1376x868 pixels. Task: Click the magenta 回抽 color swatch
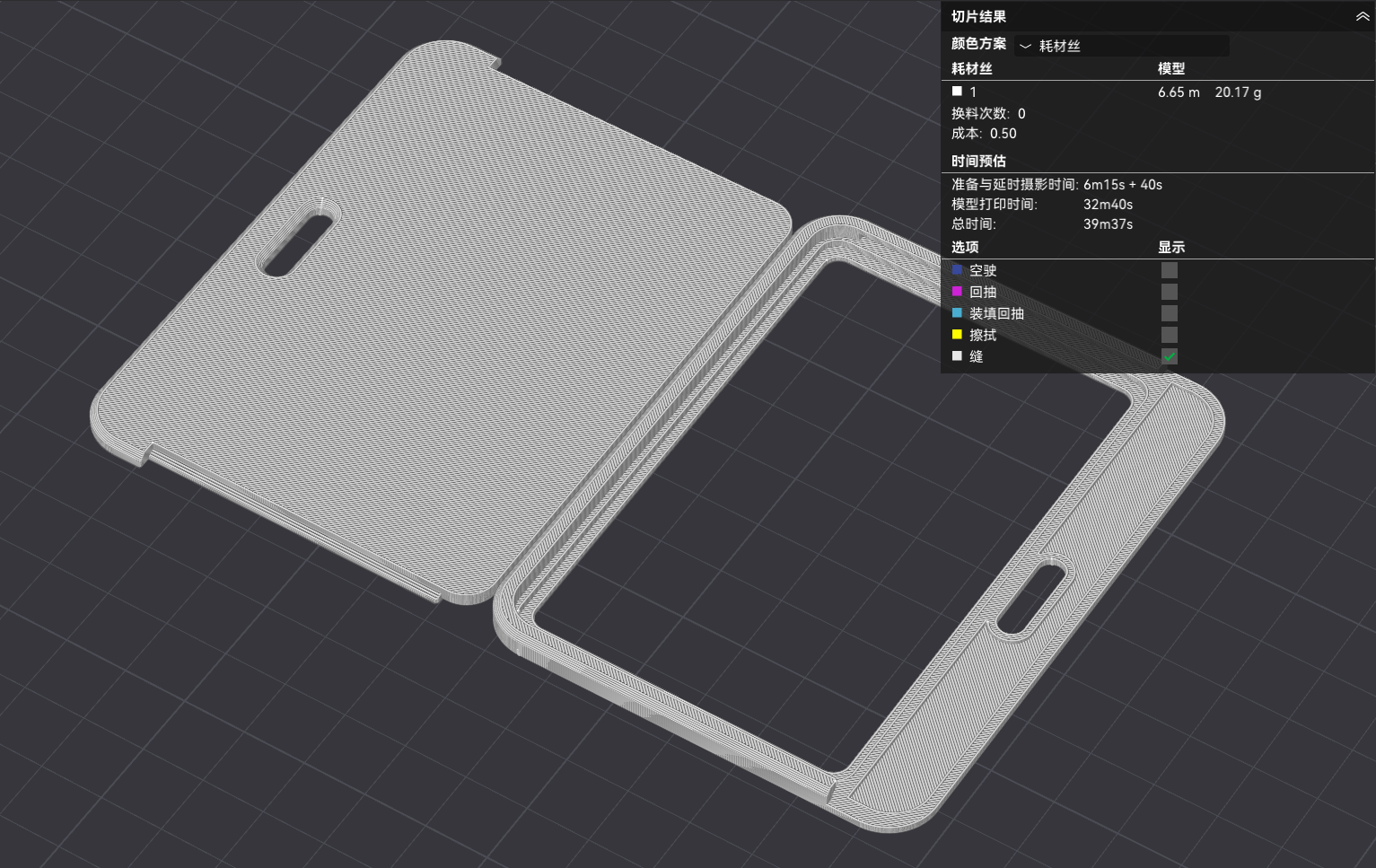957,291
